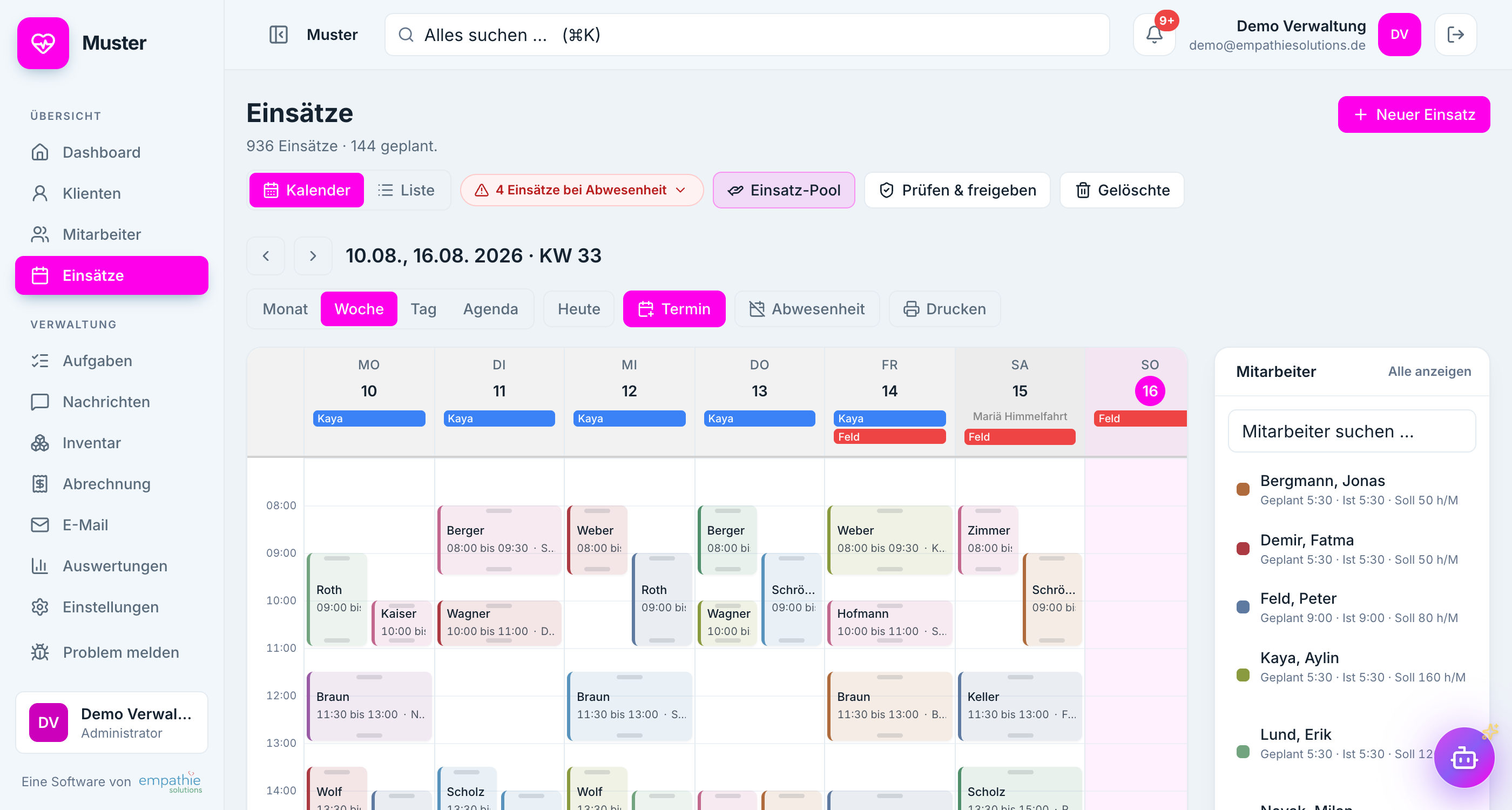Expand the 4 Einsätze bei Abwesenheit dropdown
This screenshot has height=810, width=1512.
[x=582, y=190]
